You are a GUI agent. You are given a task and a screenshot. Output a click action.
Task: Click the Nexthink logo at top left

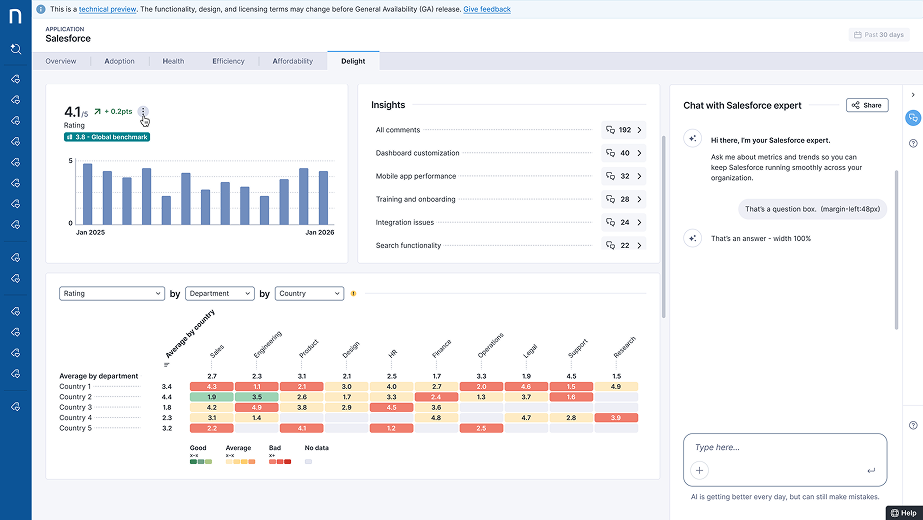15,16
